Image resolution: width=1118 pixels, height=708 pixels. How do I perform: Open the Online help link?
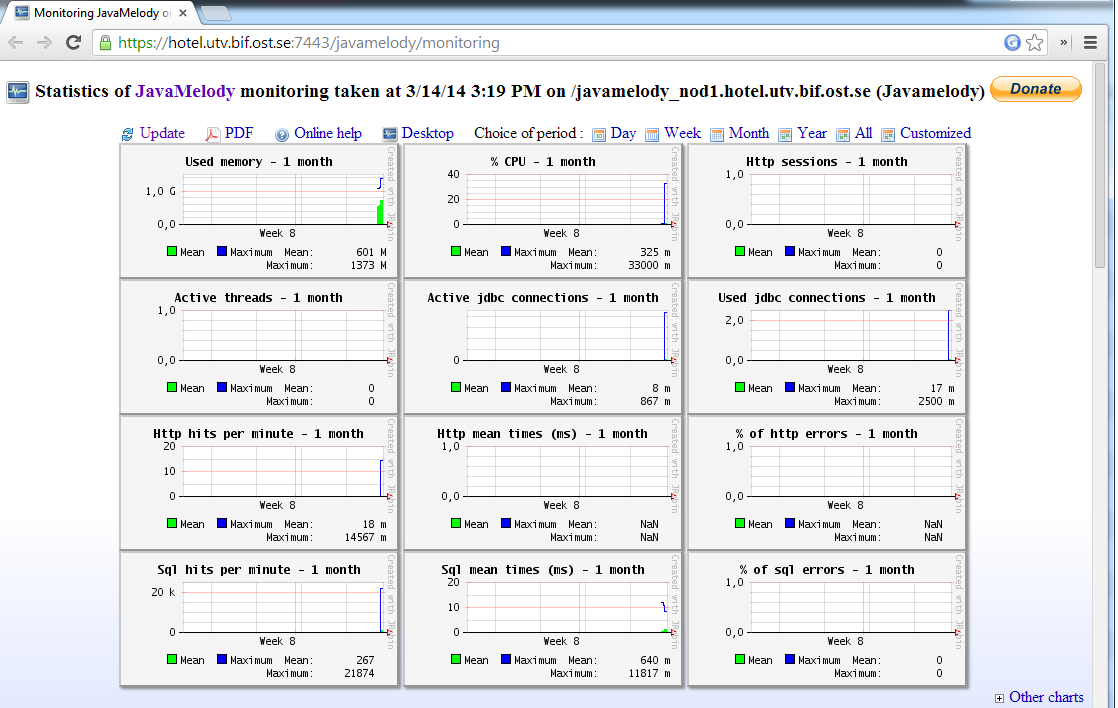pyautogui.click(x=328, y=133)
